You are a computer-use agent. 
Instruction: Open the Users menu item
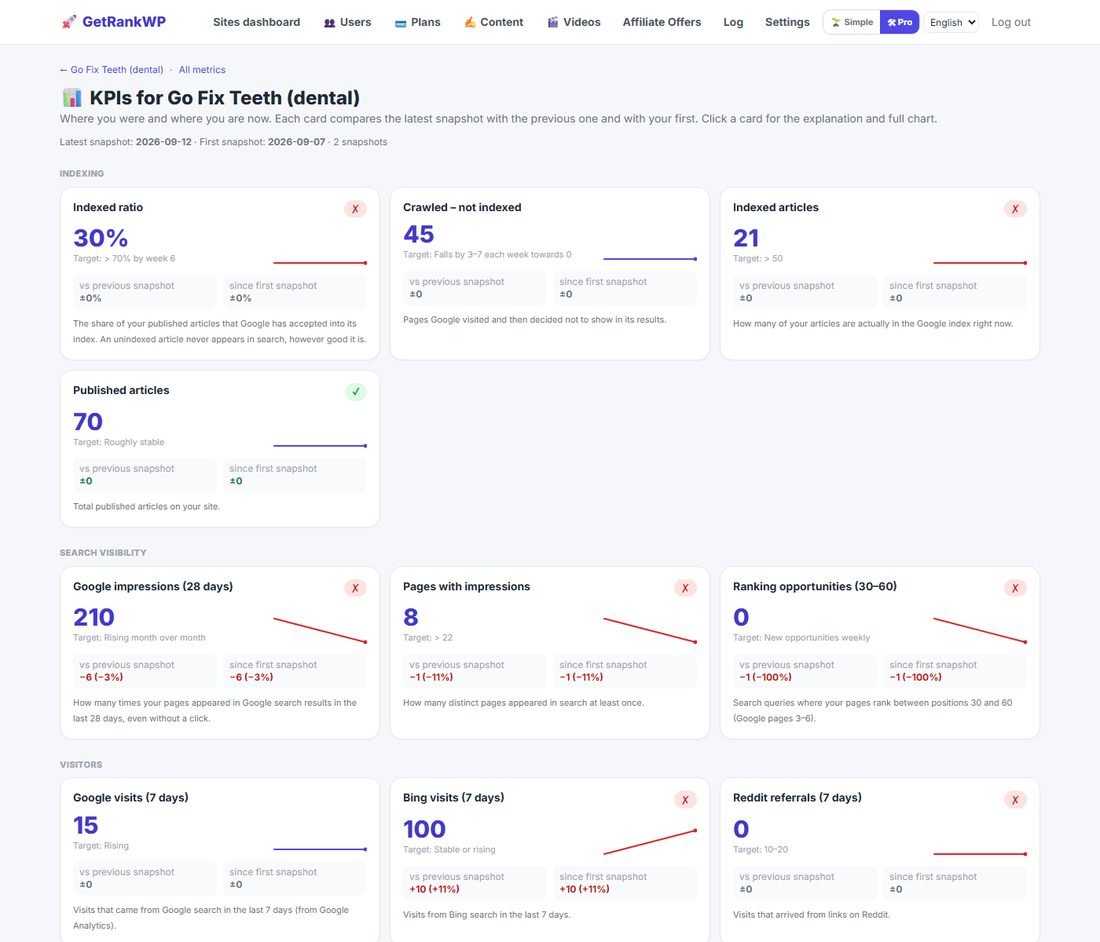(347, 22)
